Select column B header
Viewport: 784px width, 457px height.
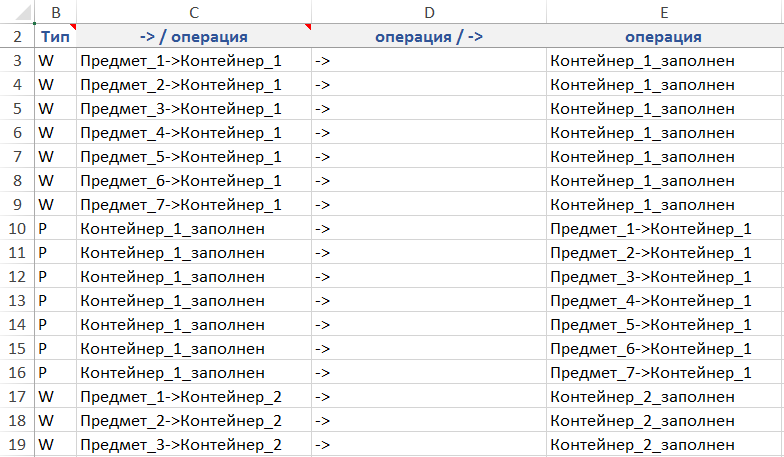(55, 12)
